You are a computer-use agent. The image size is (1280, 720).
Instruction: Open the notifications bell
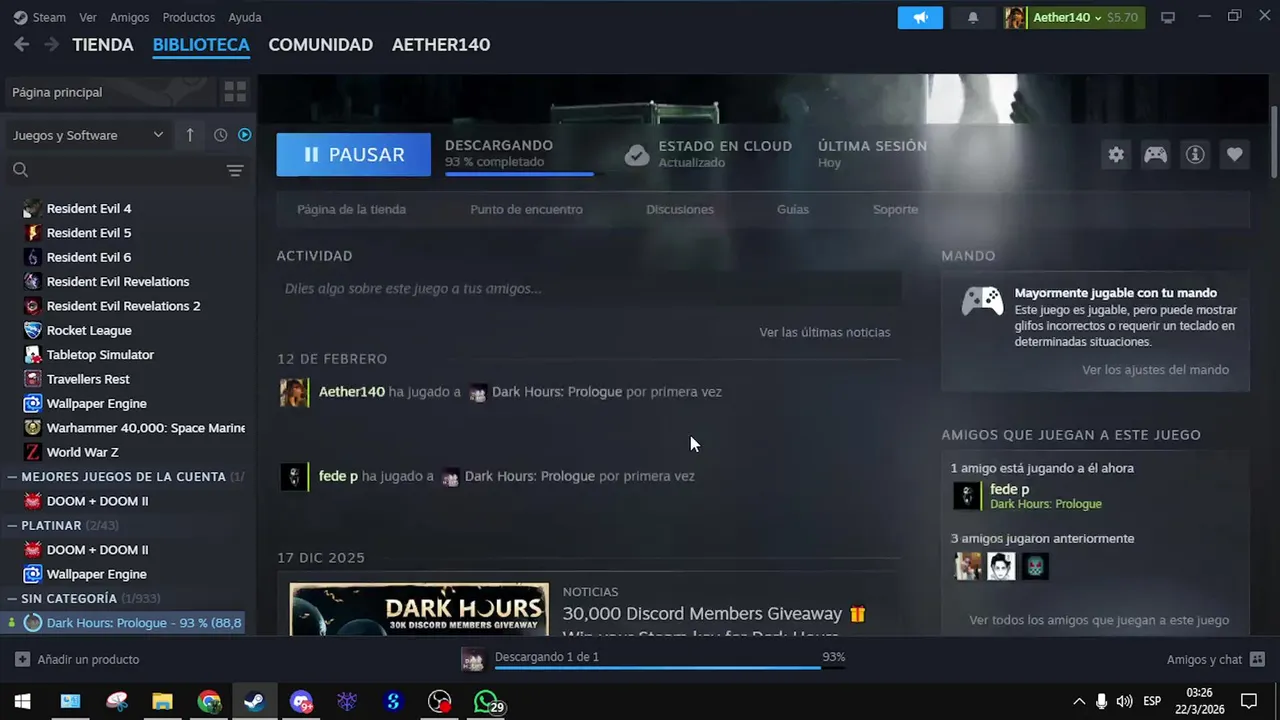(x=973, y=18)
